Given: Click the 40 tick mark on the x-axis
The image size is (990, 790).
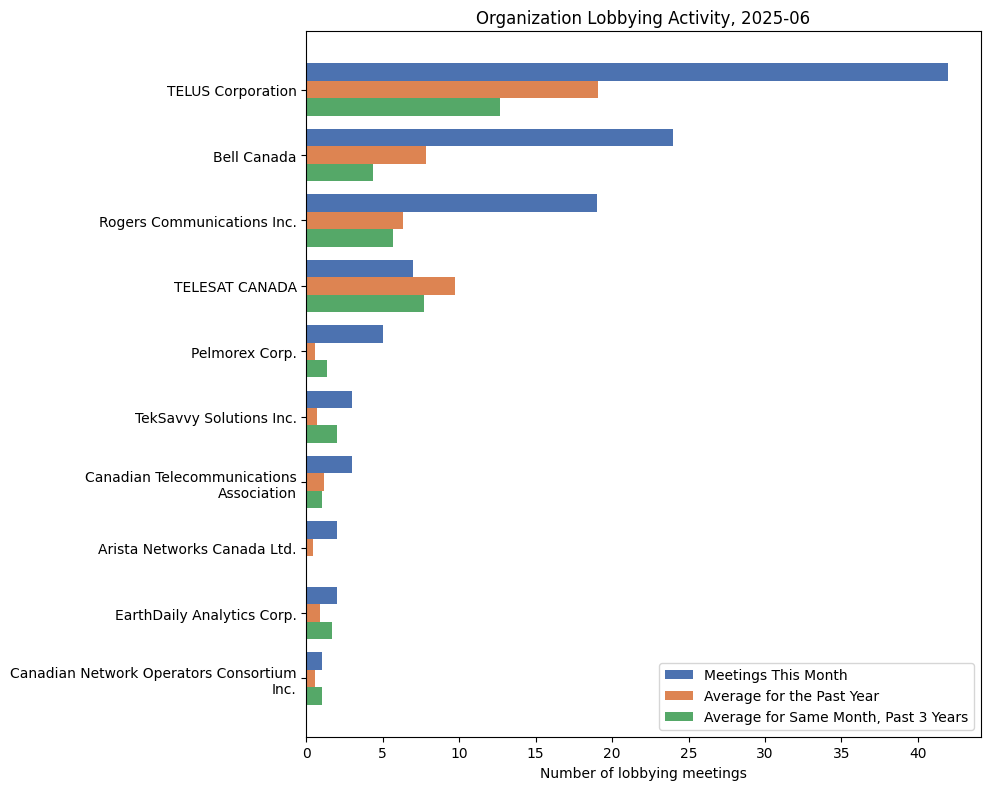Looking at the screenshot, I should coord(919,751).
